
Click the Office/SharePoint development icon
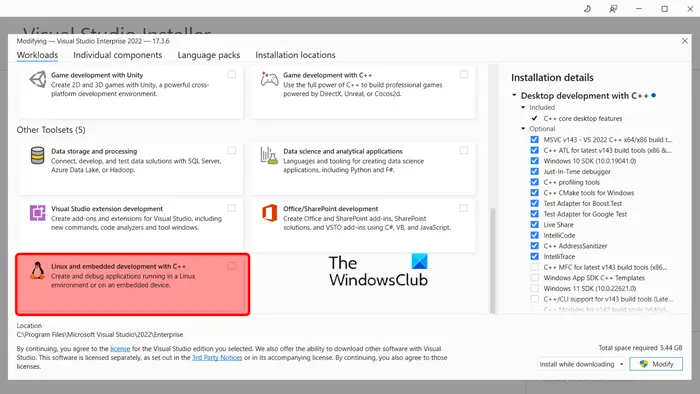(270, 213)
